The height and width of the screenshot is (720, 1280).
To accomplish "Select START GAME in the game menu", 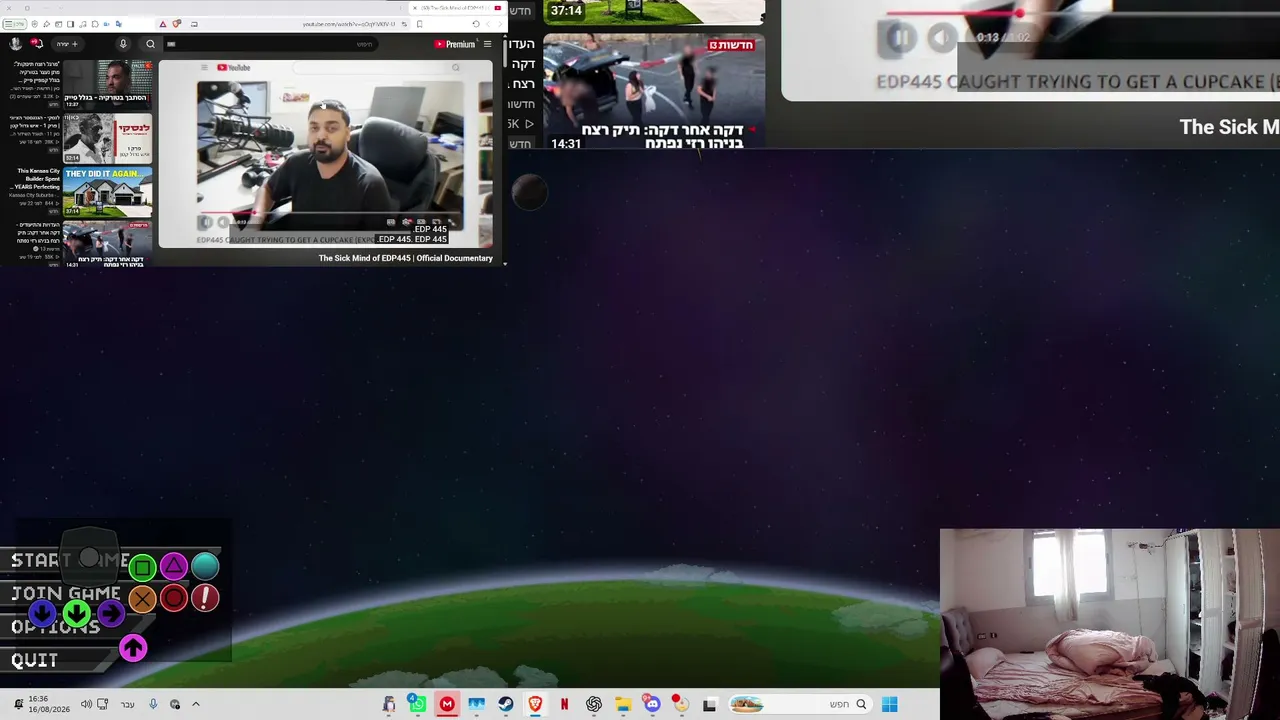I will (70, 561).
